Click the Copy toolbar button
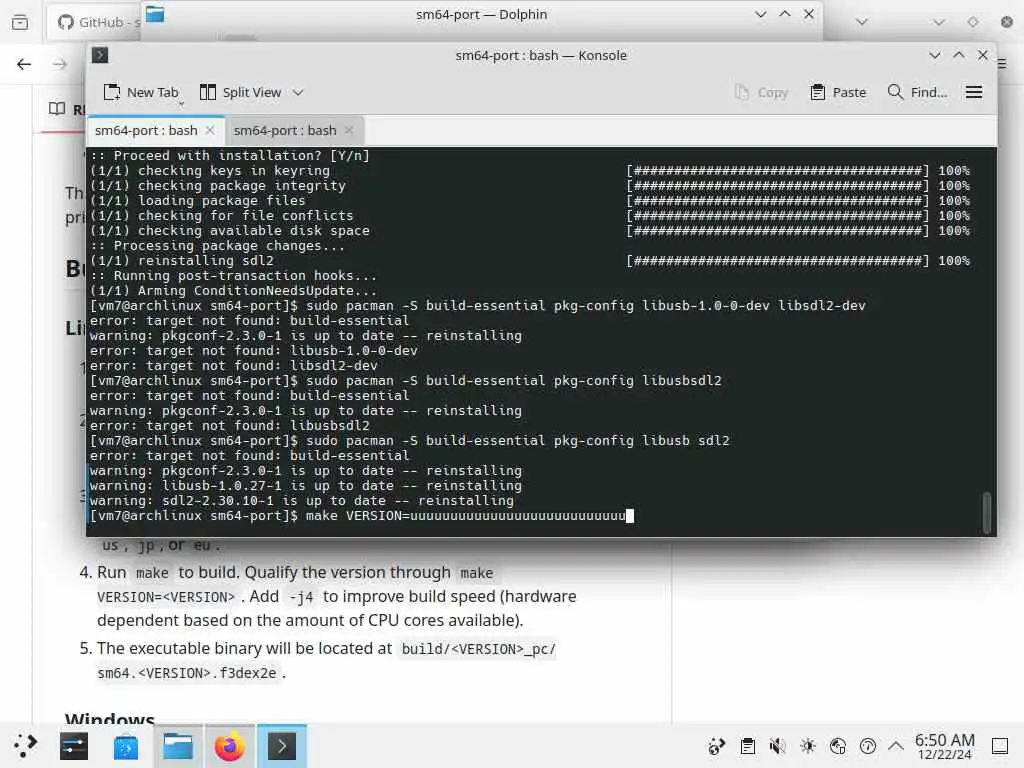The image size is (1024, 768). click(x=761, y=93)
